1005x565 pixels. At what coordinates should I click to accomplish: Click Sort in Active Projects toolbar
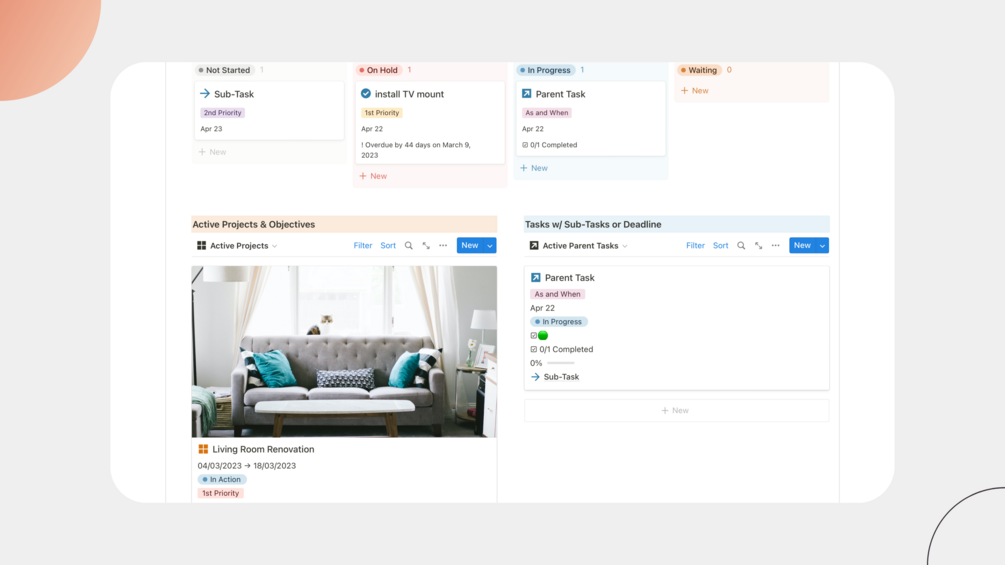[x=388, y=245]
